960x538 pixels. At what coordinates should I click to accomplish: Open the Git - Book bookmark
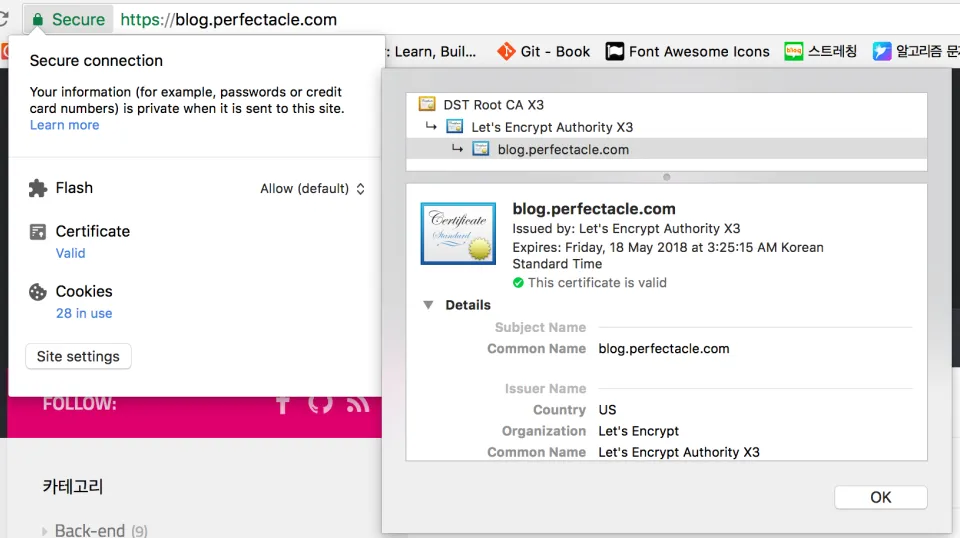[x=543, y=51]
